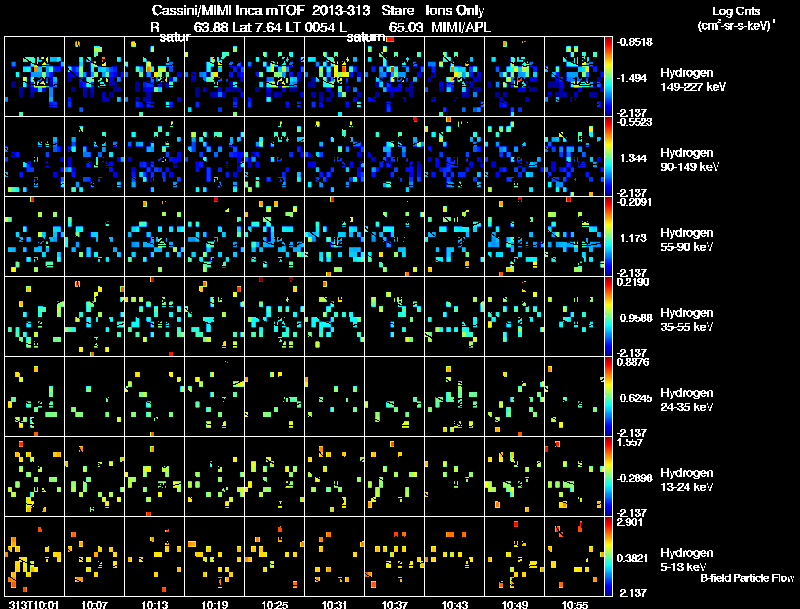Click the Hydrogen 55-90 keV row label
This screenshot has width=800, height=609.
686,239
